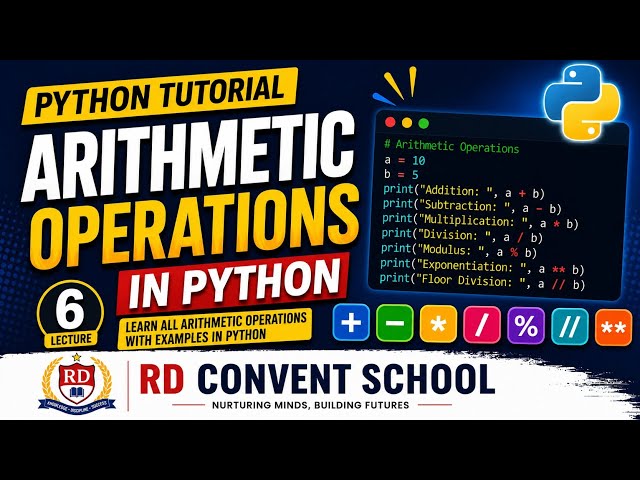640x480 pixels.
Task: Select the pink forward-slash division tile
Action: [482, 325]
